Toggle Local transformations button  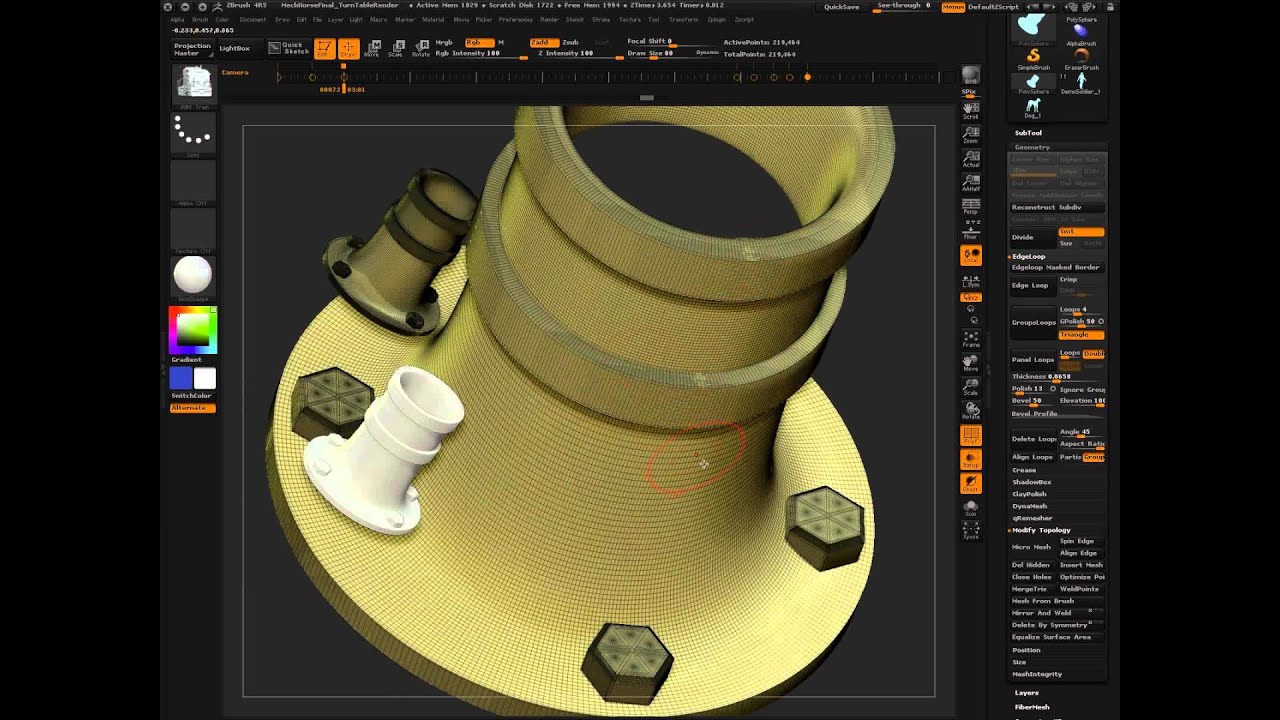coord(970,256)
